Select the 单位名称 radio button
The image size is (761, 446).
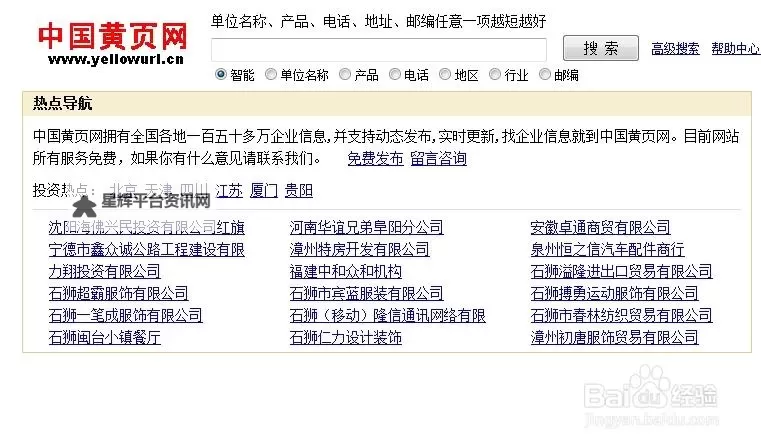pos(271,74)
